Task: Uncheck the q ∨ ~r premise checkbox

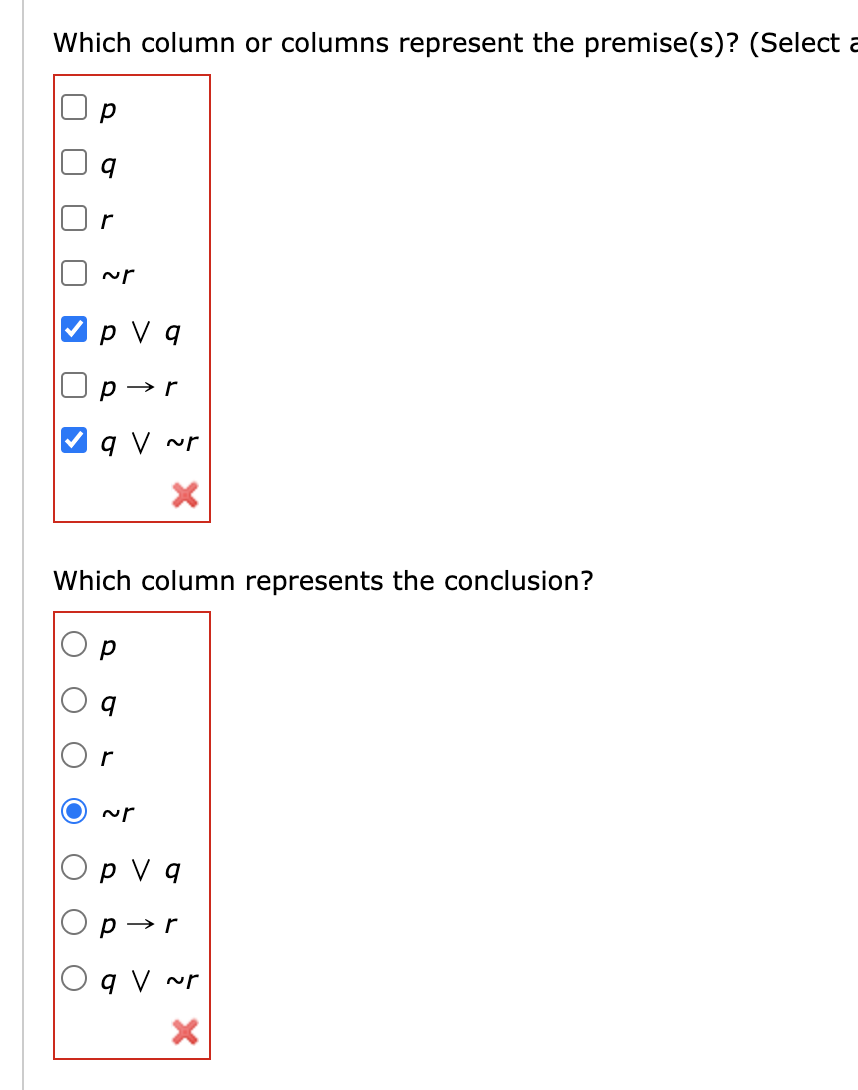Action: (73, 440)
